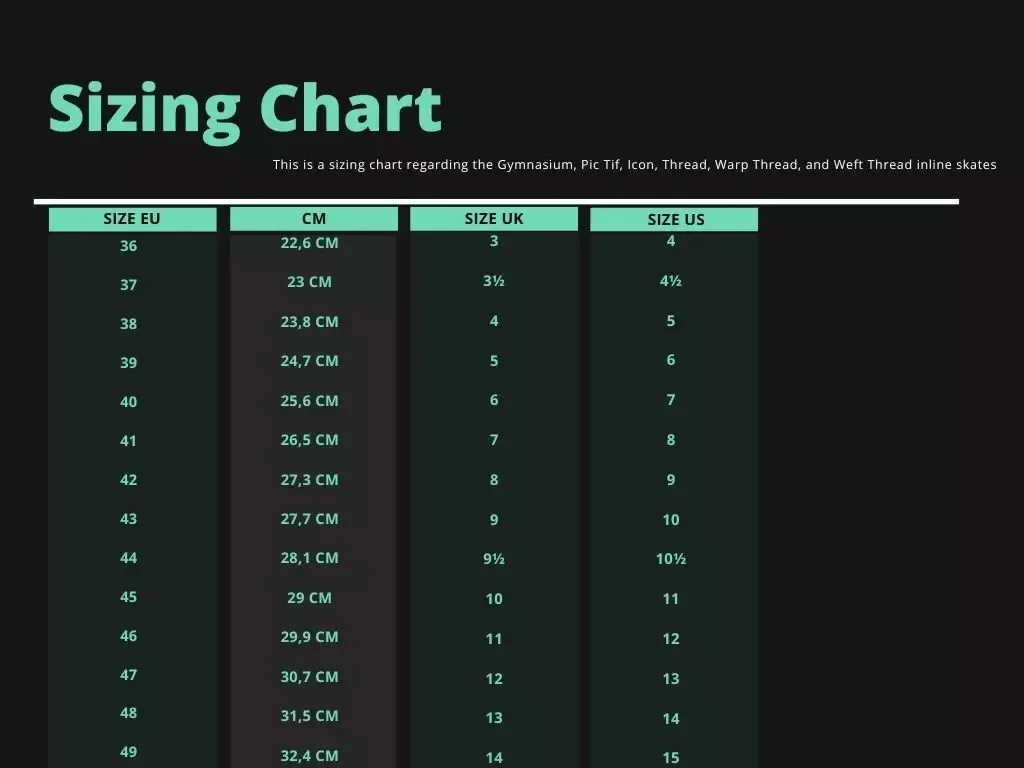The width and height of the screenshot is (1024, 768).
Task: Click the SIZE EU column header
Action: tap(132, 219)
